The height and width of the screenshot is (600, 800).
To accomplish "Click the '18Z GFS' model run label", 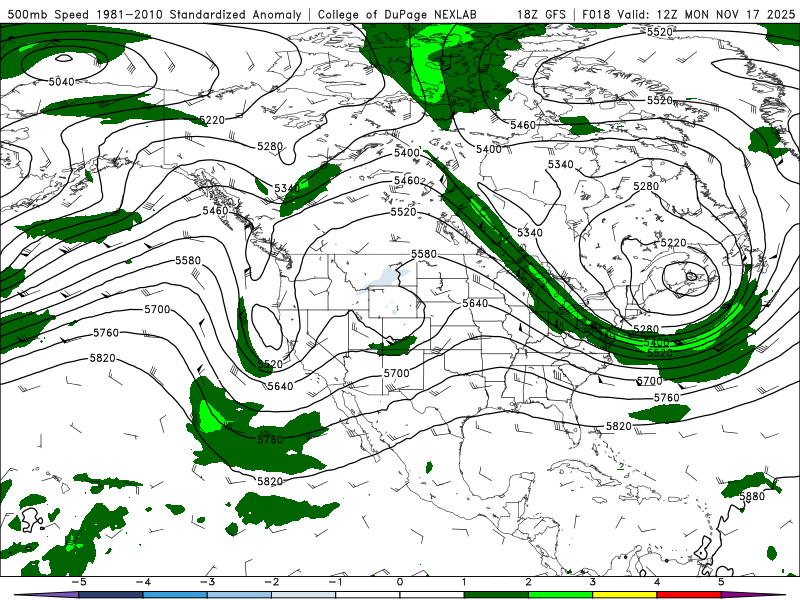I will click(x=541, y=14).
